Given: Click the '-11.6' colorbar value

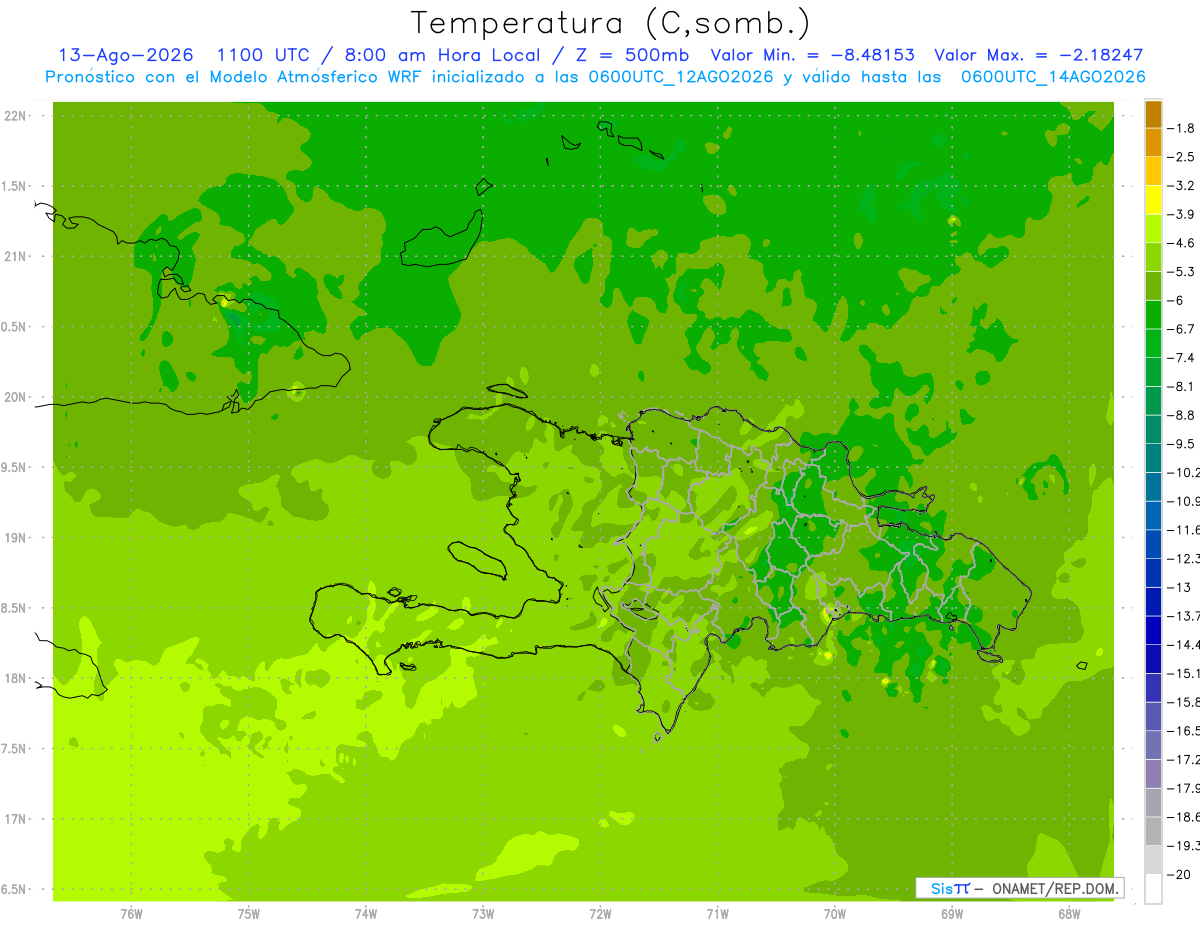Looking at the screenshot, I should tap(1186, 529).
